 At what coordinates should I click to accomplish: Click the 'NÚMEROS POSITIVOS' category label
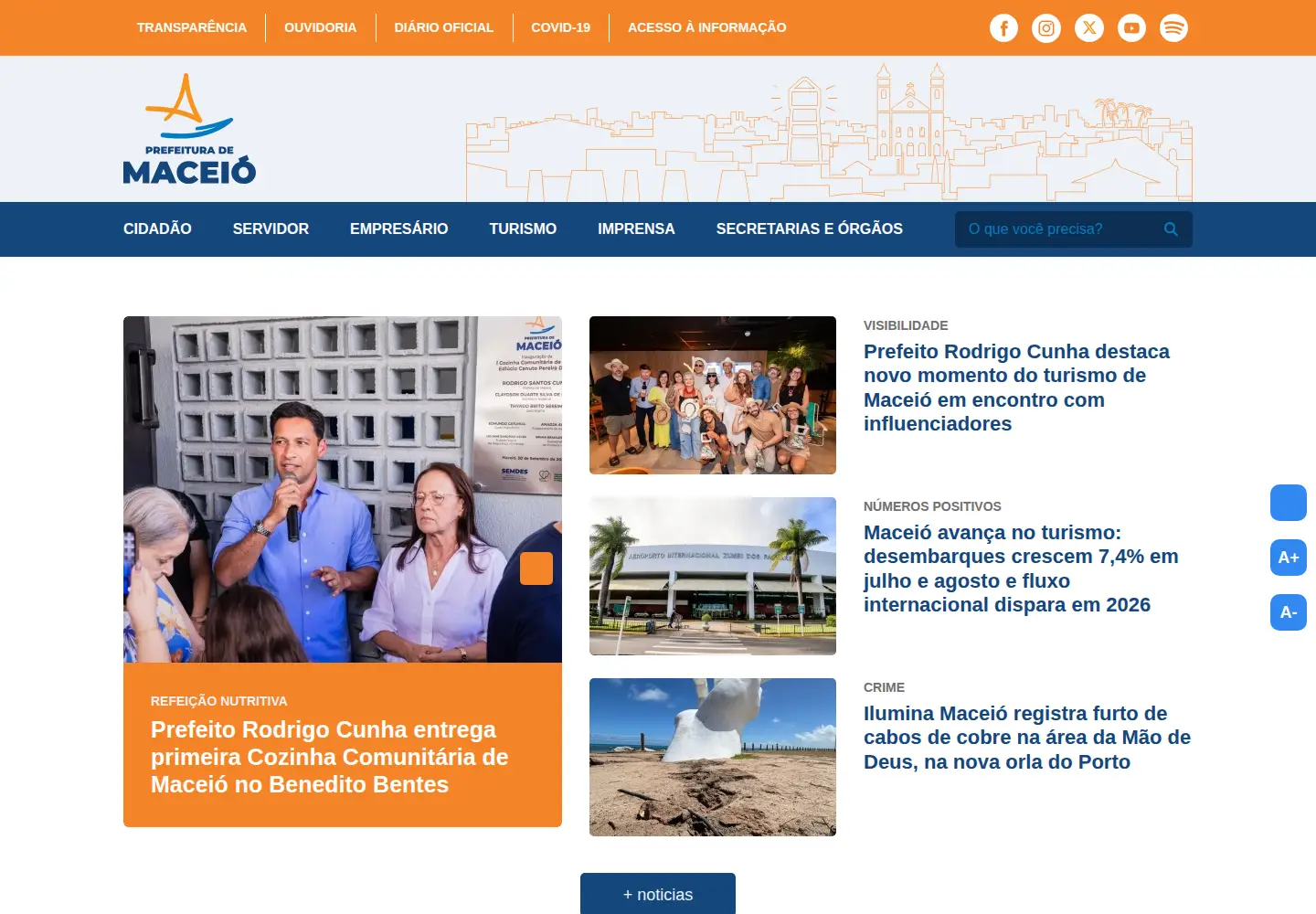(932, 506)
